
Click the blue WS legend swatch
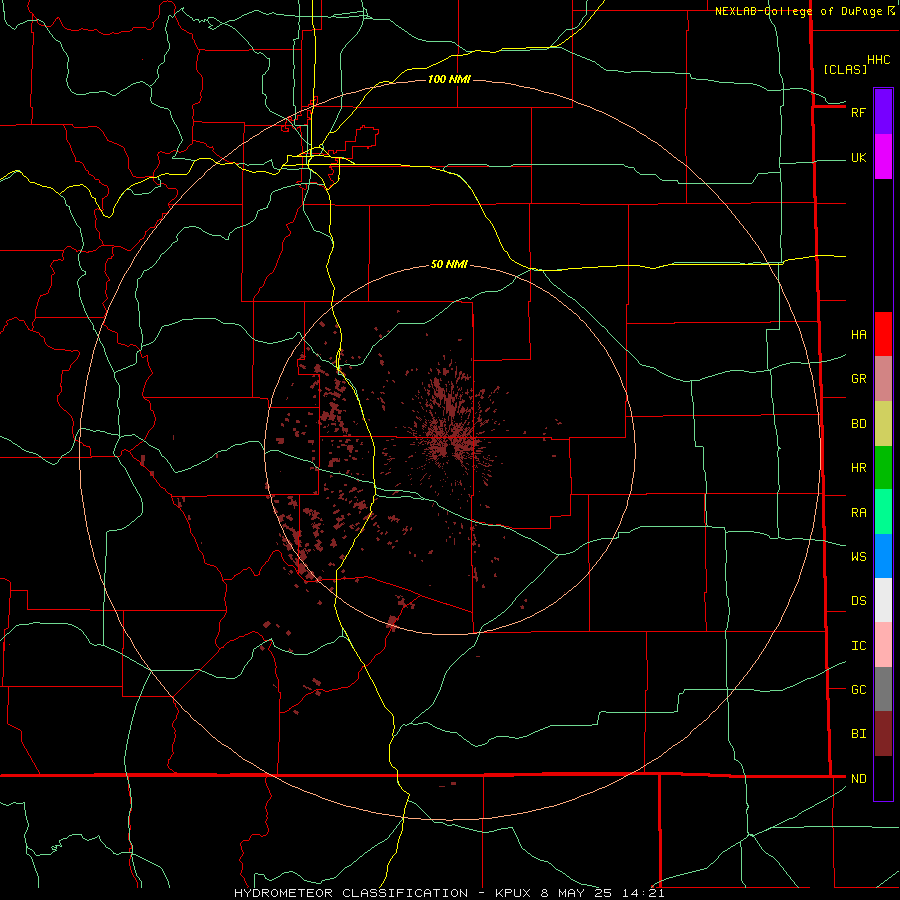(x=883, y=556)
